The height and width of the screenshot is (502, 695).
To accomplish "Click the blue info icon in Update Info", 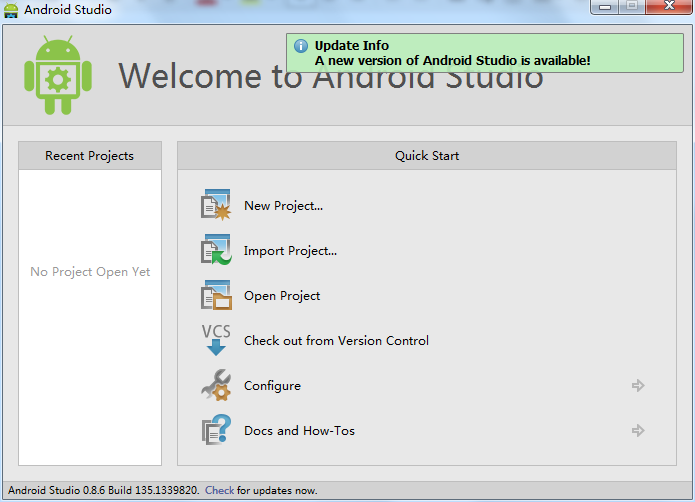I will (x=301, y=46).
